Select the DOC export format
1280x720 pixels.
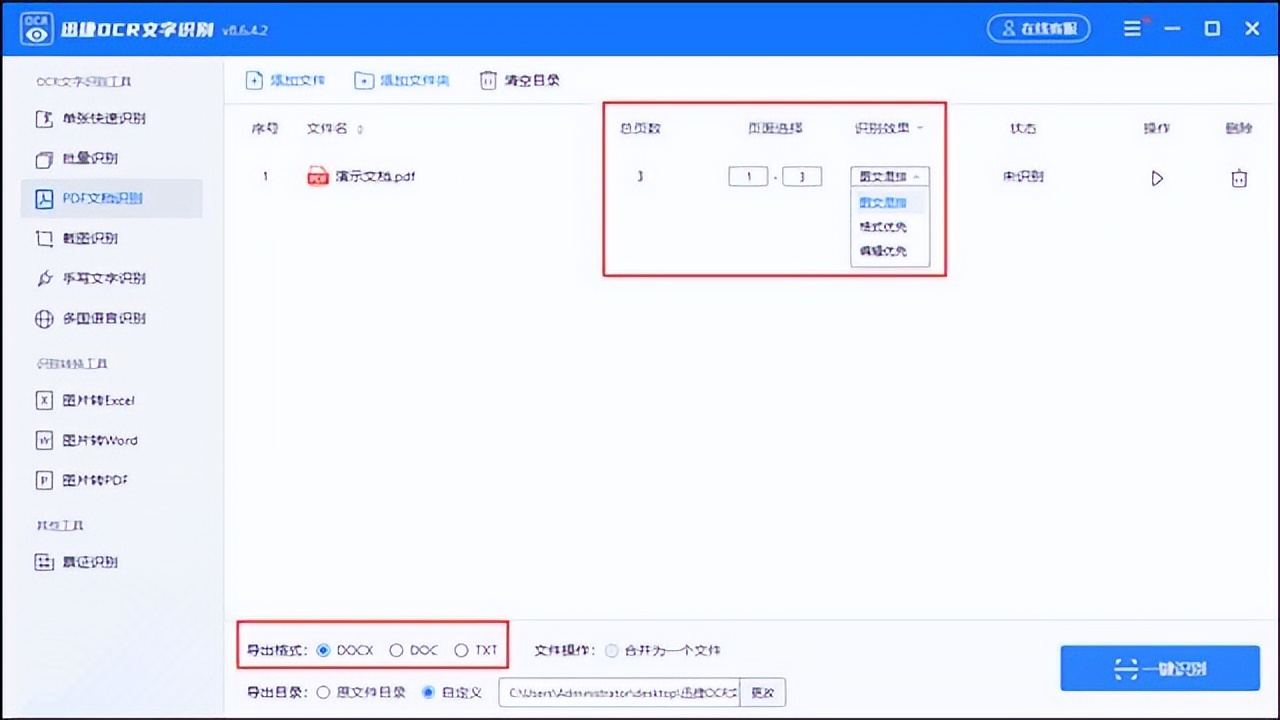[x=396, y=649]
